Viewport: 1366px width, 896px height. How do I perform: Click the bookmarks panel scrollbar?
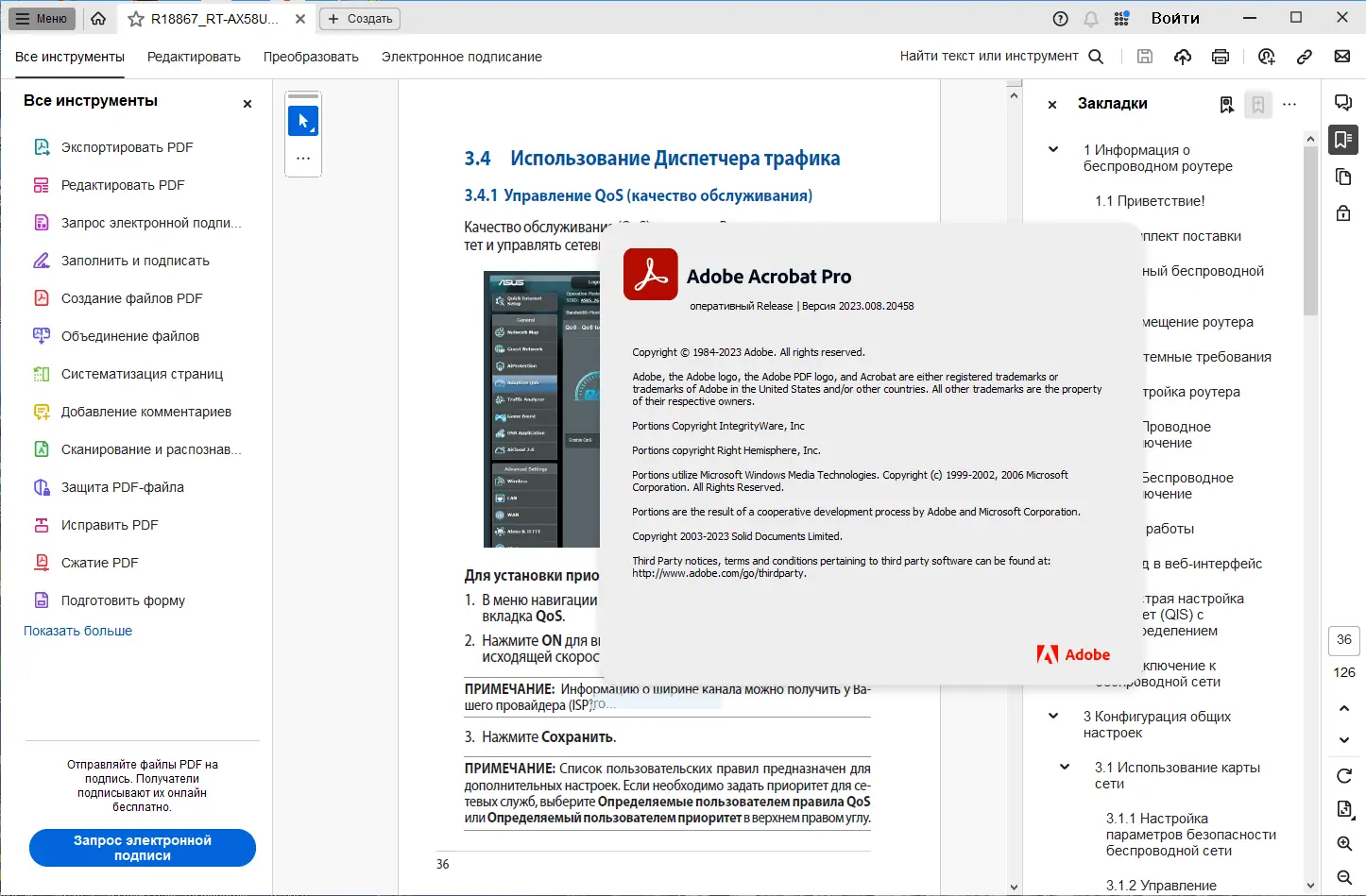pos(1310,231)
